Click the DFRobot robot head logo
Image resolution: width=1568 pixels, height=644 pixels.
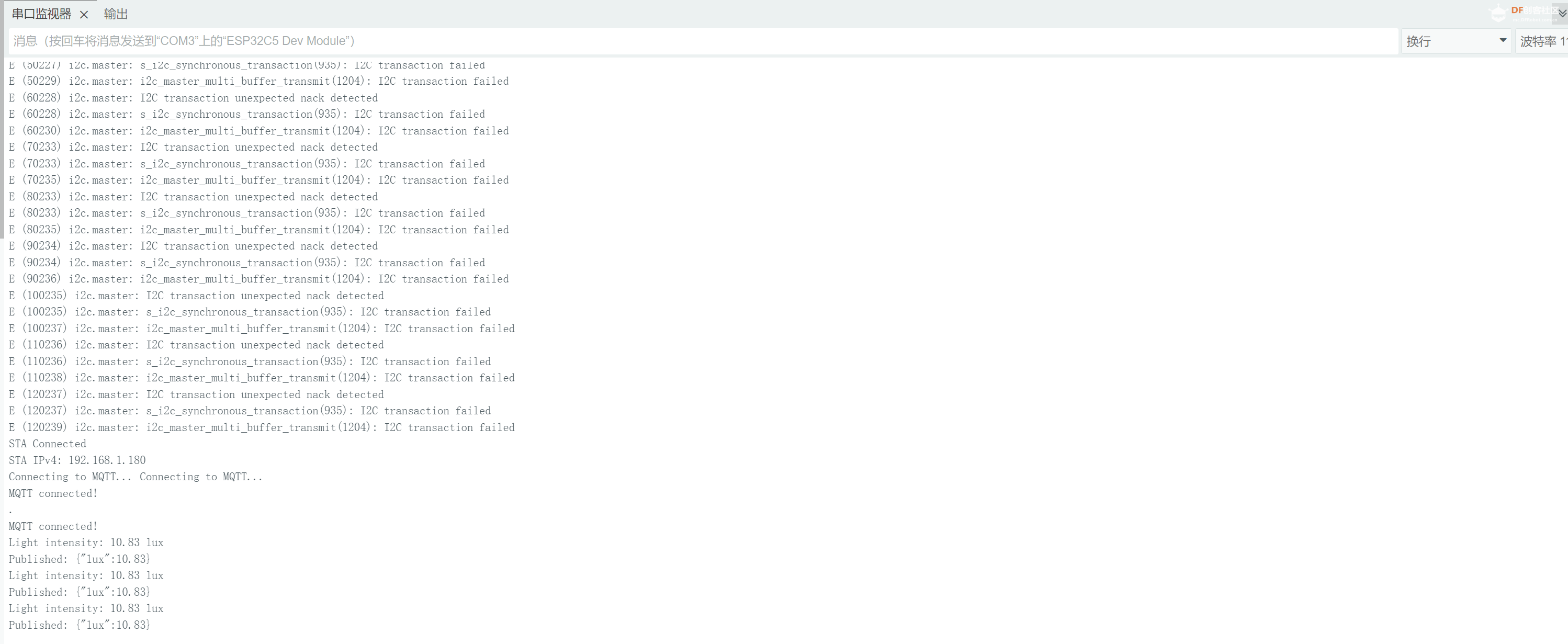(1498, 13)
